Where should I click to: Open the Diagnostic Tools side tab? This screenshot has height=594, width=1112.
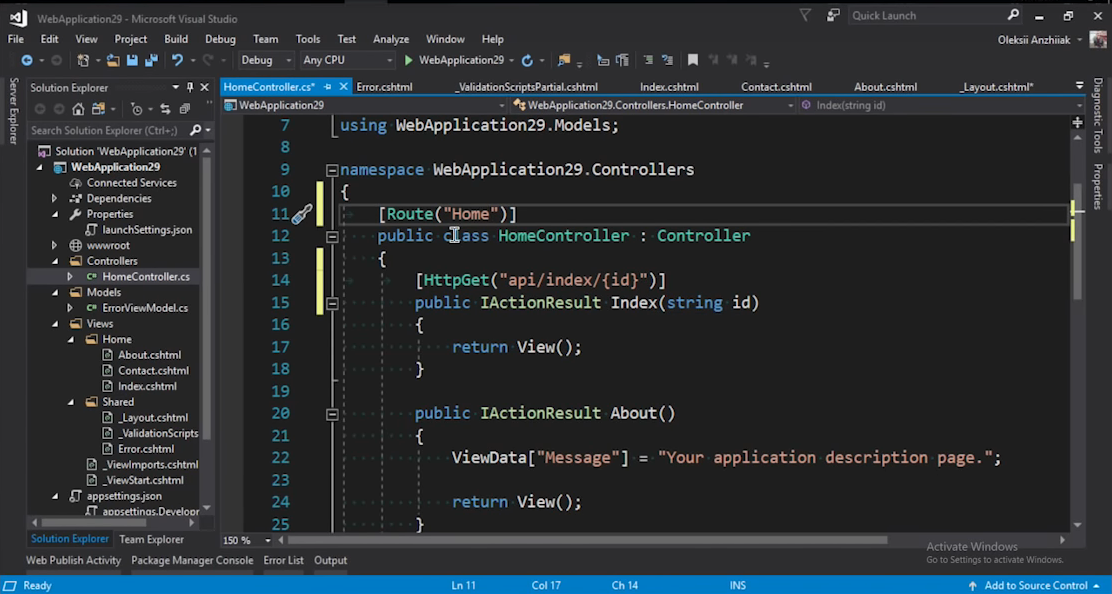[x=1098, y=116]
